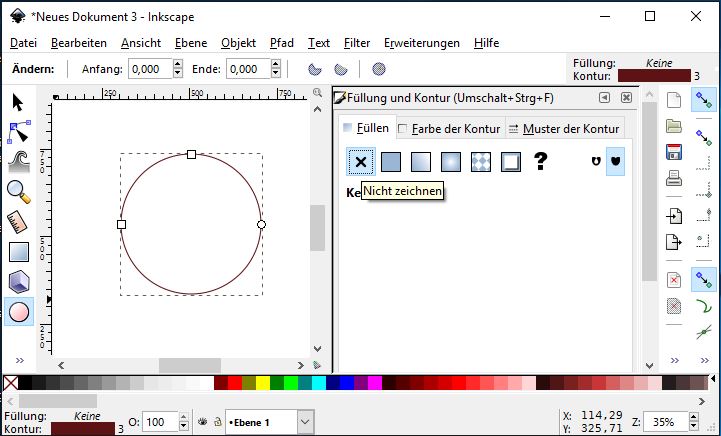
Task: Open the Ebene 1 layer dropdown
Action: point(304,422)
